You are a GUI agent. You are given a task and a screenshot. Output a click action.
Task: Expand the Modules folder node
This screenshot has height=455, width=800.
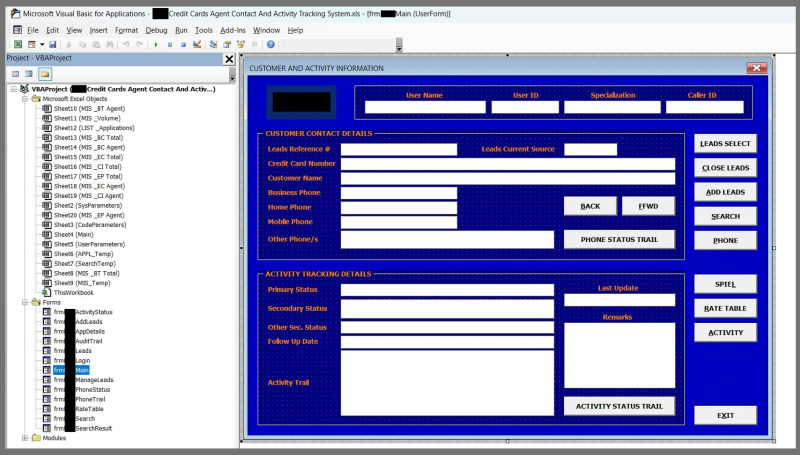click(26, 438)
